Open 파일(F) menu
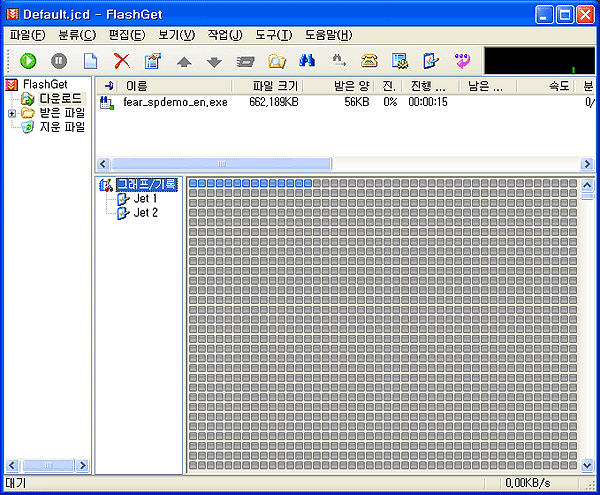The width and height of the screenshot is (600, 495). [x=27, y=35]
